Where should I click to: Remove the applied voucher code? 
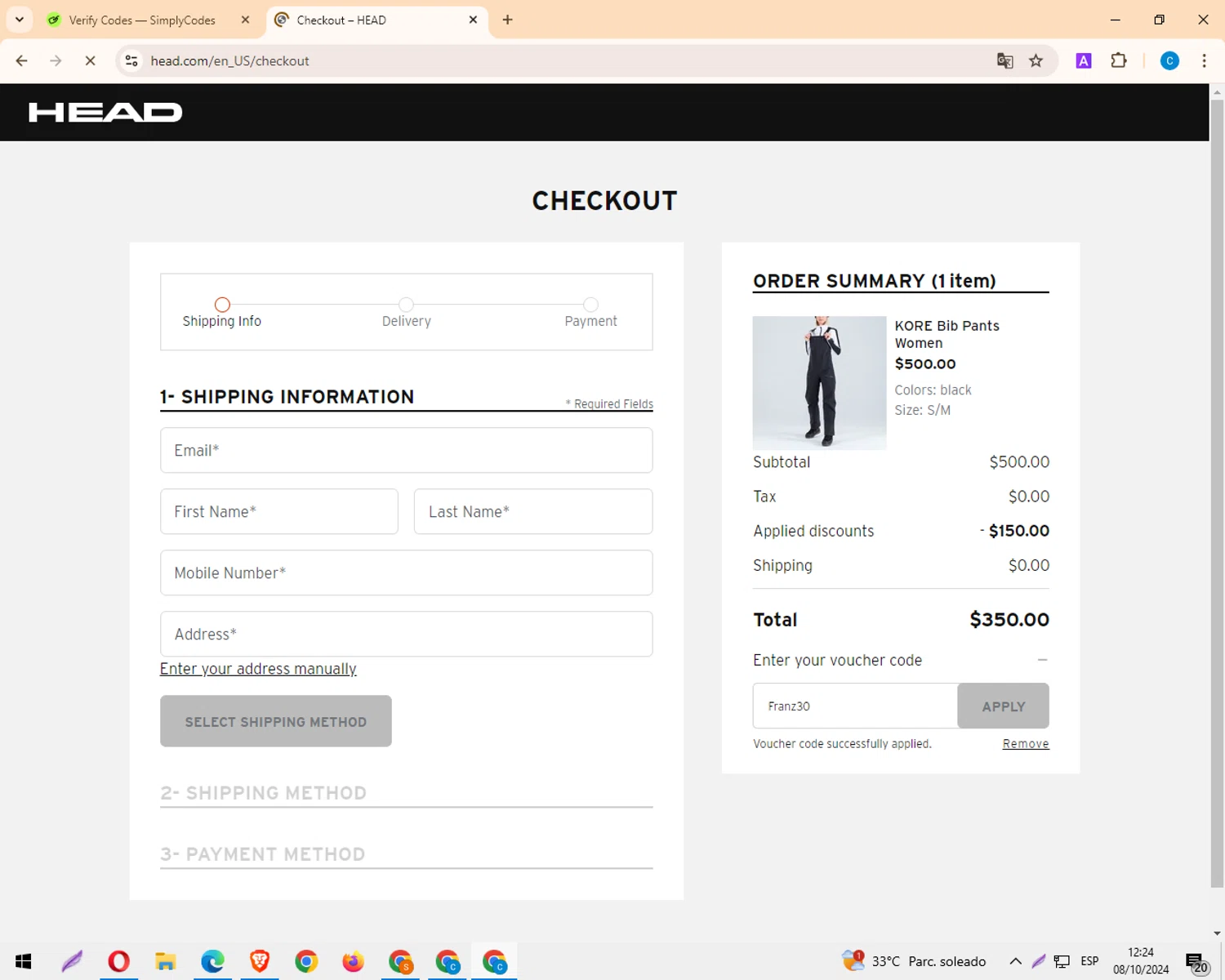click(1026, 744)
